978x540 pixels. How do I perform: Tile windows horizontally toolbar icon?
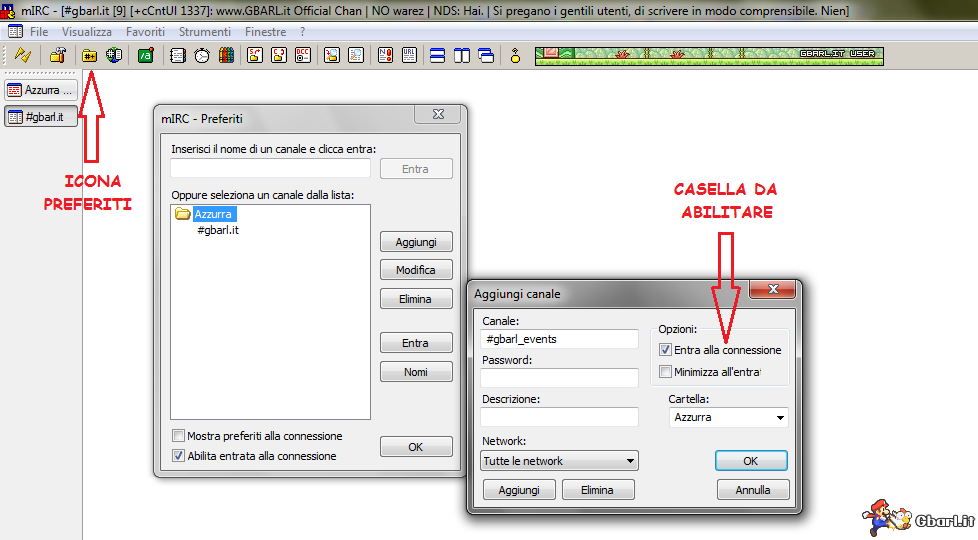(438, 55)
